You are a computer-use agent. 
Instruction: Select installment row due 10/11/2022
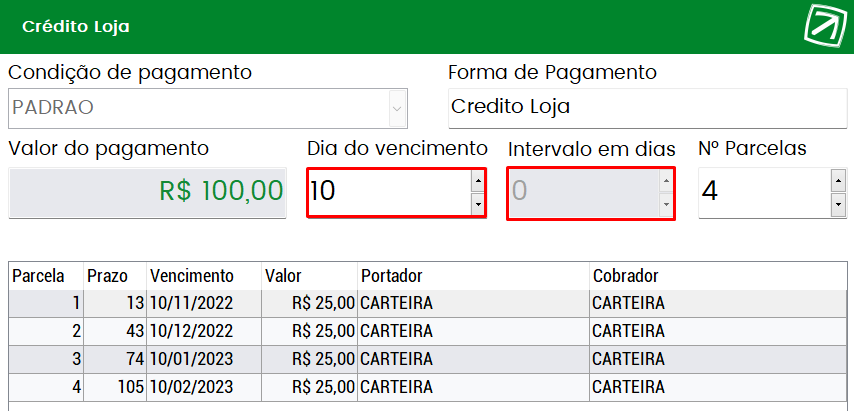(x=428, y=303)
